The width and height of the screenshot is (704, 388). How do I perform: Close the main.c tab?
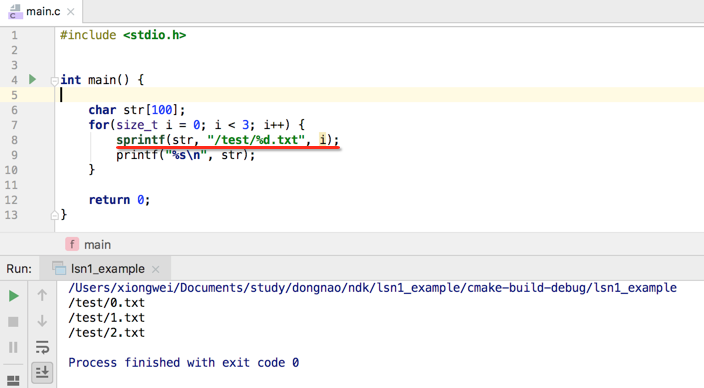pyautogui.click(x=70, y=12)
